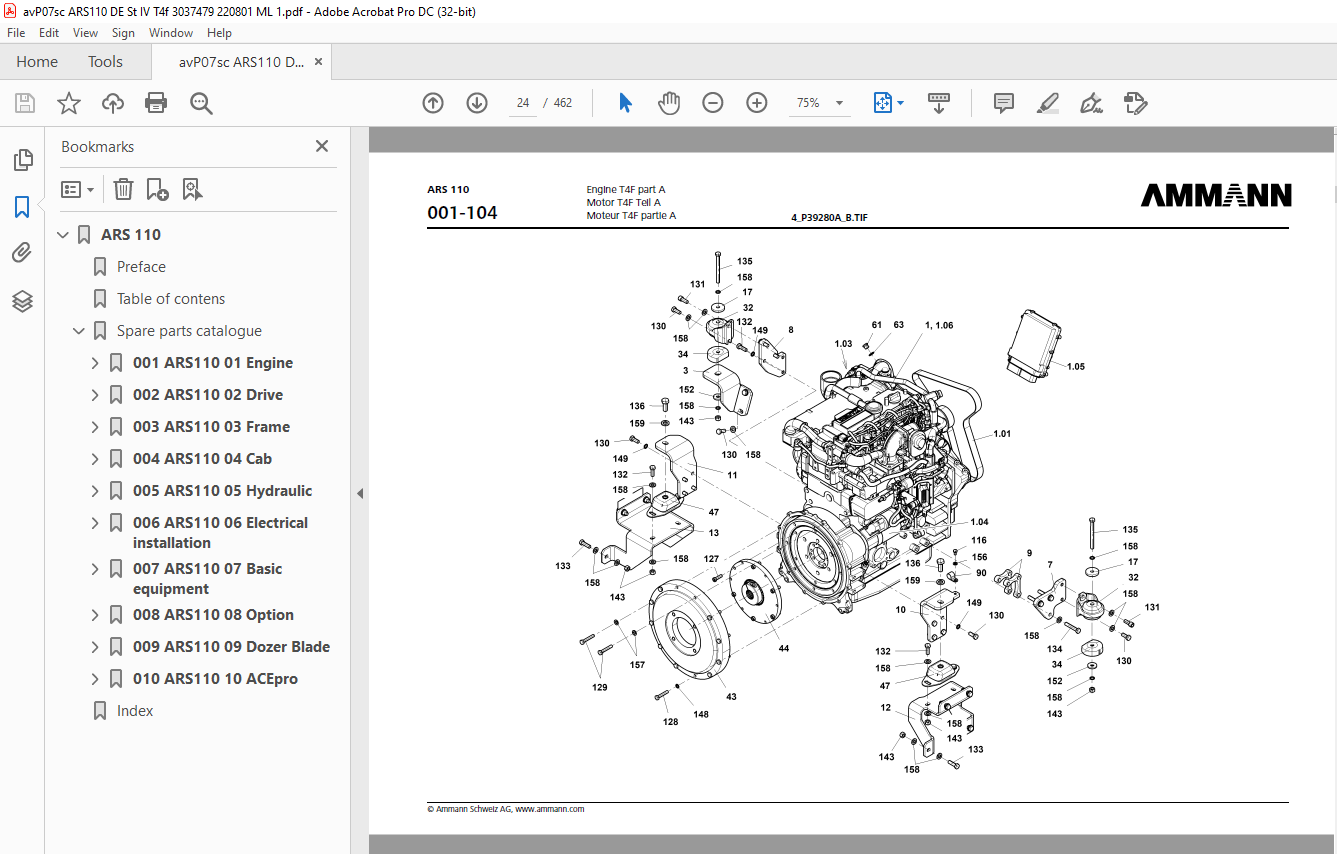Open the Sign menu
This screenshot has height=854, width=1337.
tap(123, 33)
